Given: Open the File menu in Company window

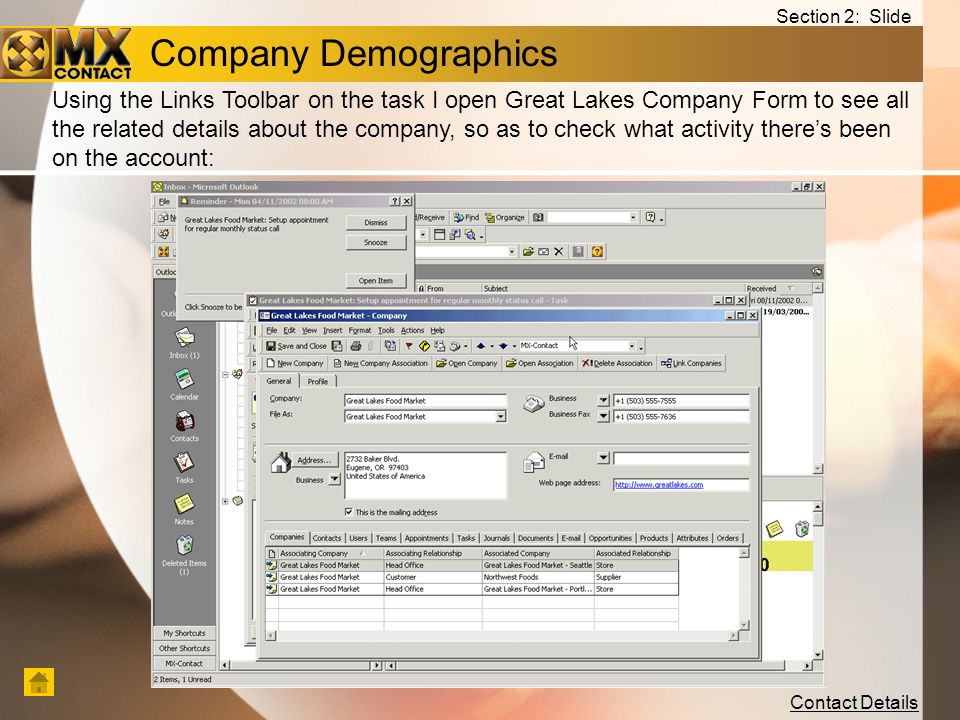Looking at the screenshot, I should 272,330.
